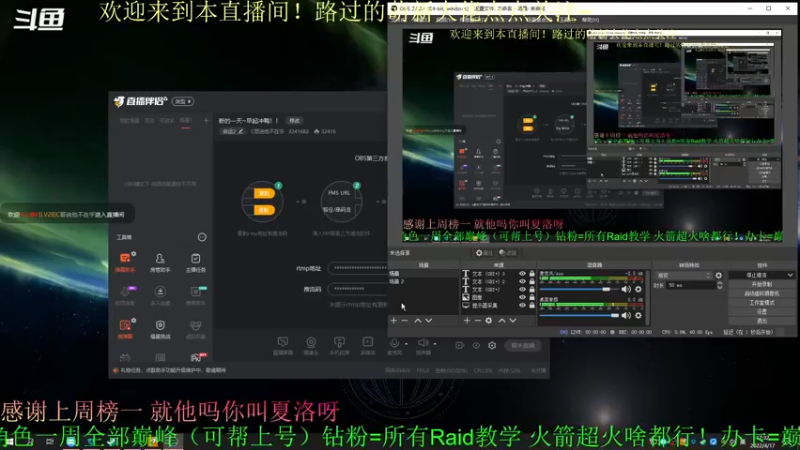
Task: Open 主播任务 tool in toolbox
Action: click(195, 262)
